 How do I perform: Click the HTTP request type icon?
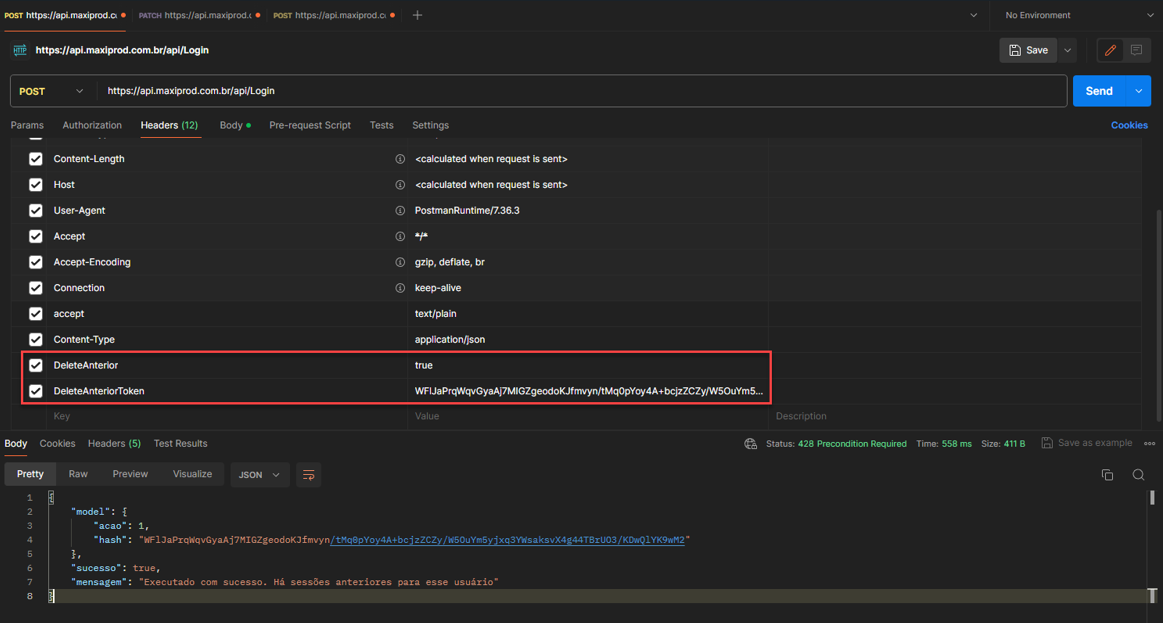[20, 50]
